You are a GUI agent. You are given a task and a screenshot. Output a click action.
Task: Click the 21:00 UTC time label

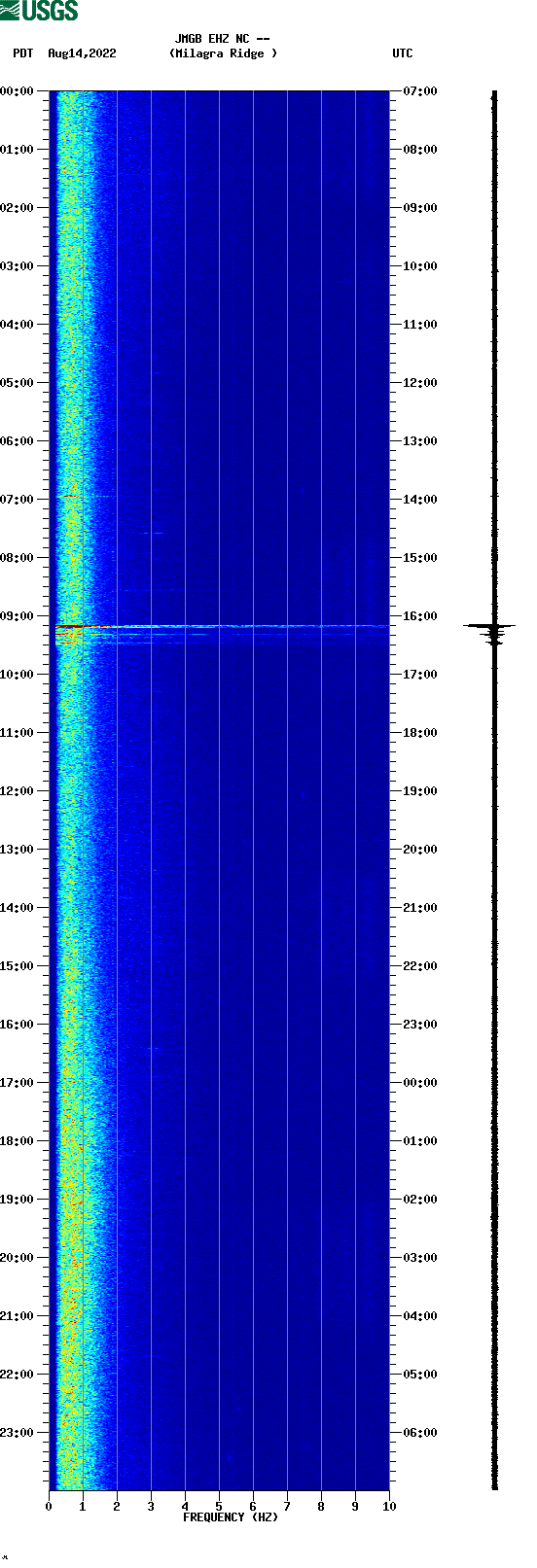pyautogui.click(x=420, y=908)
